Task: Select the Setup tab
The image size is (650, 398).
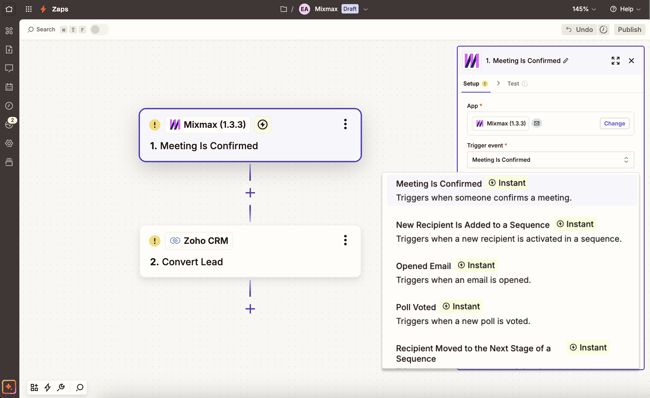Action: [475, 84]
